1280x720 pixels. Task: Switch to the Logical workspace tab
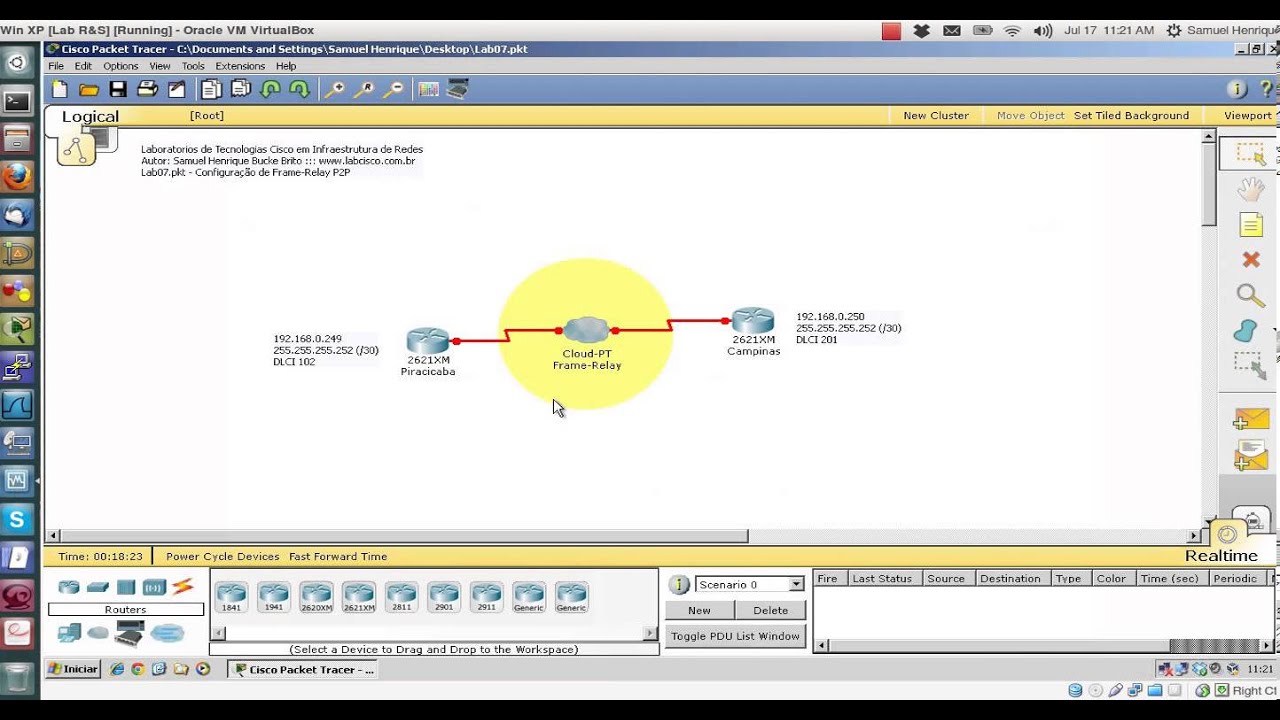[x=90, y=116]
